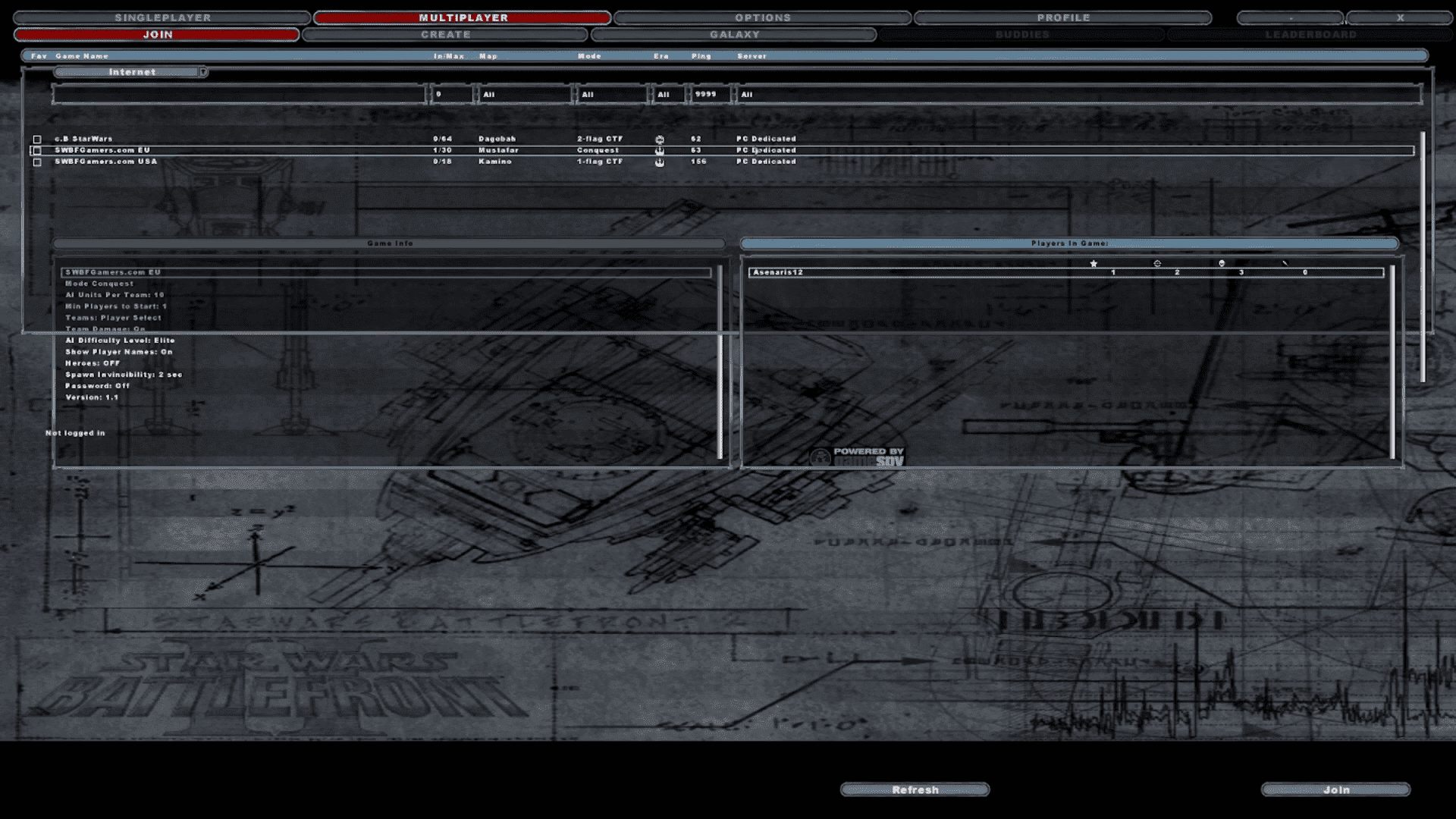Viewport: 1456px width, 819px height.
Task: Switch to the Galaxy sub-tab
Action: pos(734,35)
